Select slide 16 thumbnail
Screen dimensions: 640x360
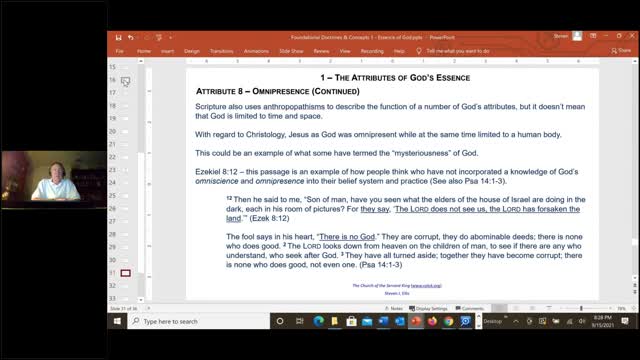click(125, 81)
